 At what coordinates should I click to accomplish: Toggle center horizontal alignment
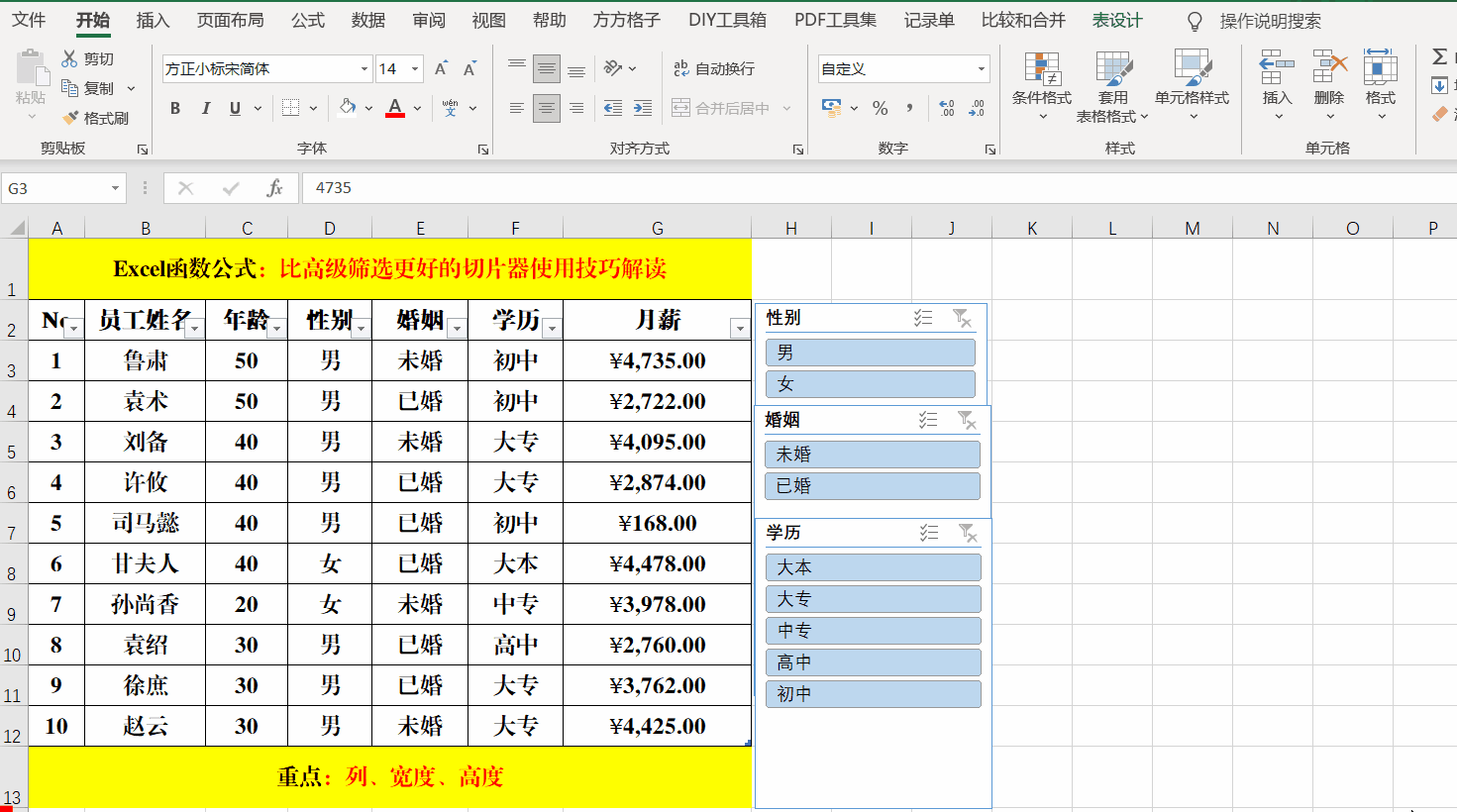coord(547,108)
